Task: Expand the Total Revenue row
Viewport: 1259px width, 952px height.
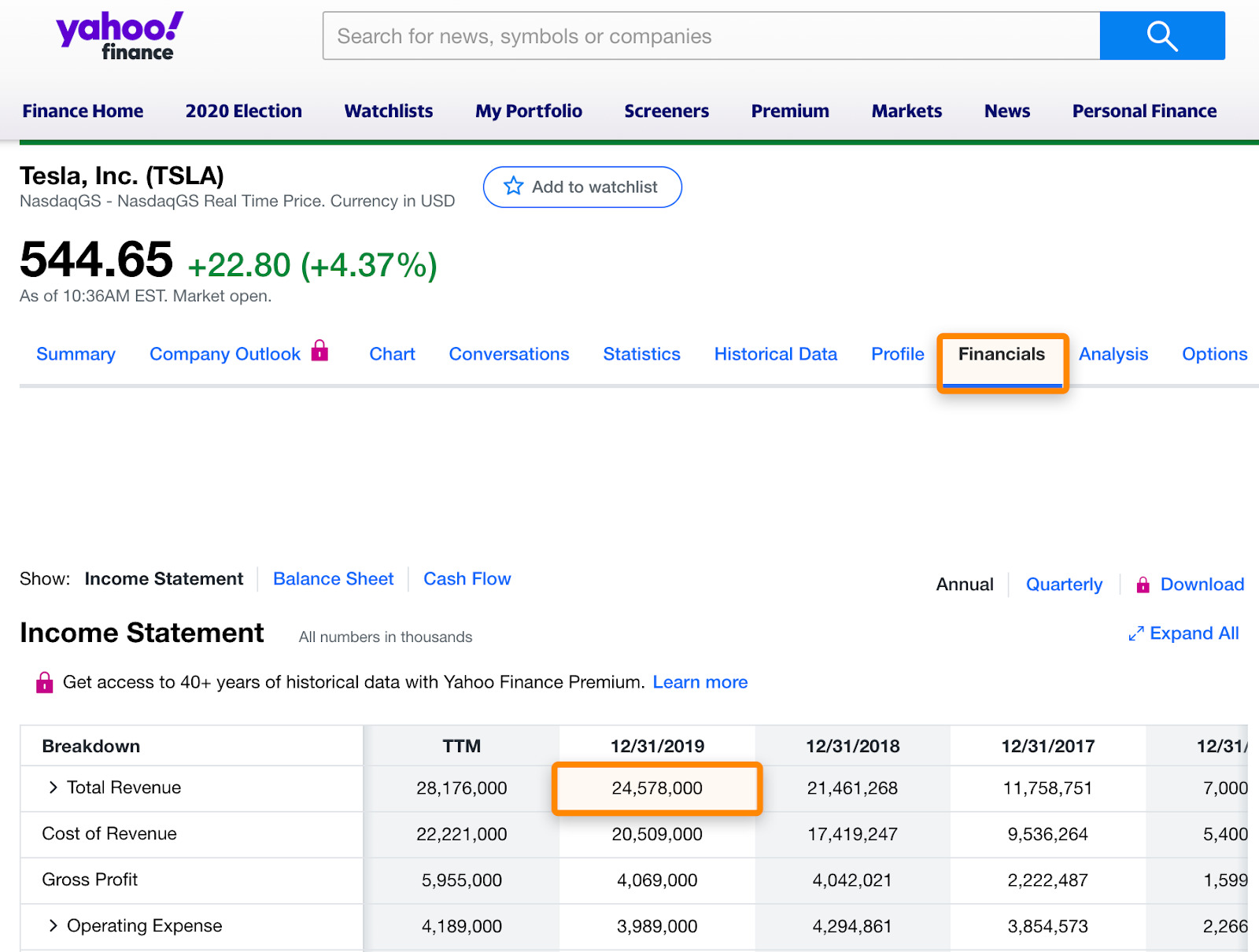Action: (x=54, y=788)
